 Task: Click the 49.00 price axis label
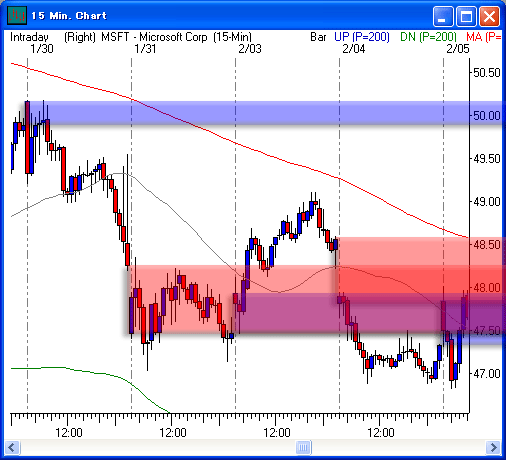pyautogui.click(x=487, y=202)
